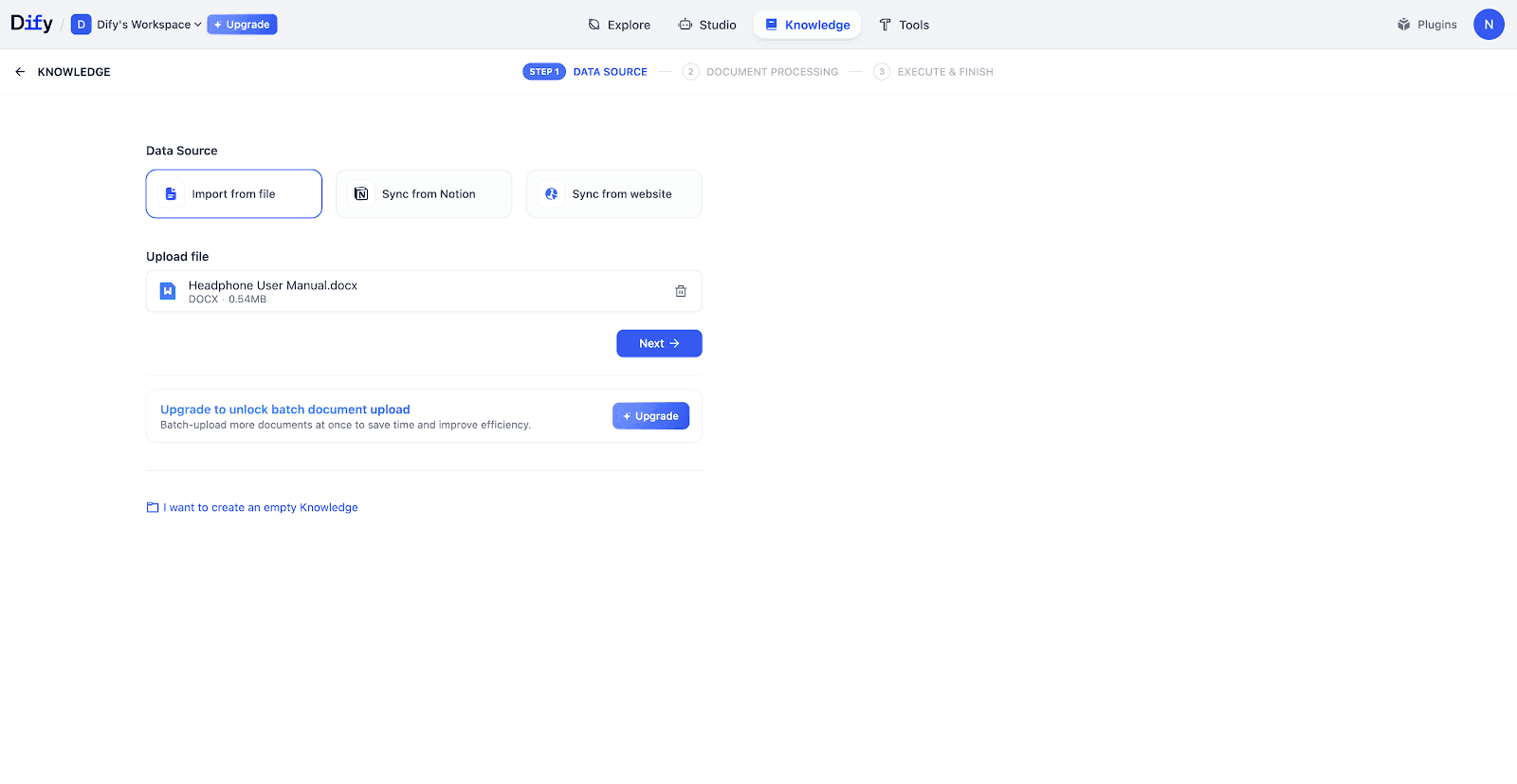Click the website globe icon
Screen dimensions: 1517x784
552,194
